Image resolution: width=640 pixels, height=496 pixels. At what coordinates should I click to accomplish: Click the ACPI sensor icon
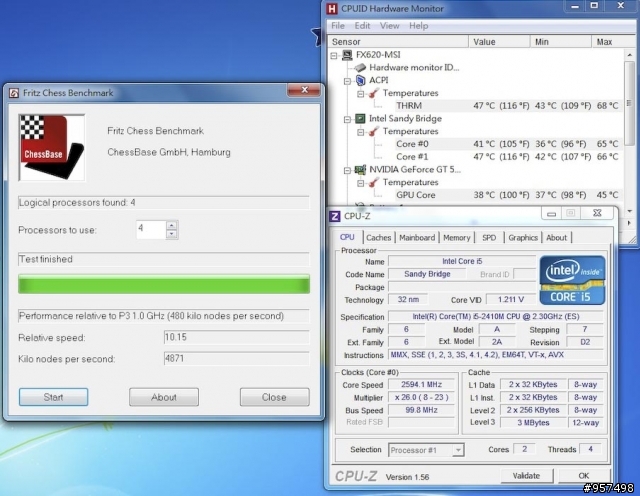(360, 80)
